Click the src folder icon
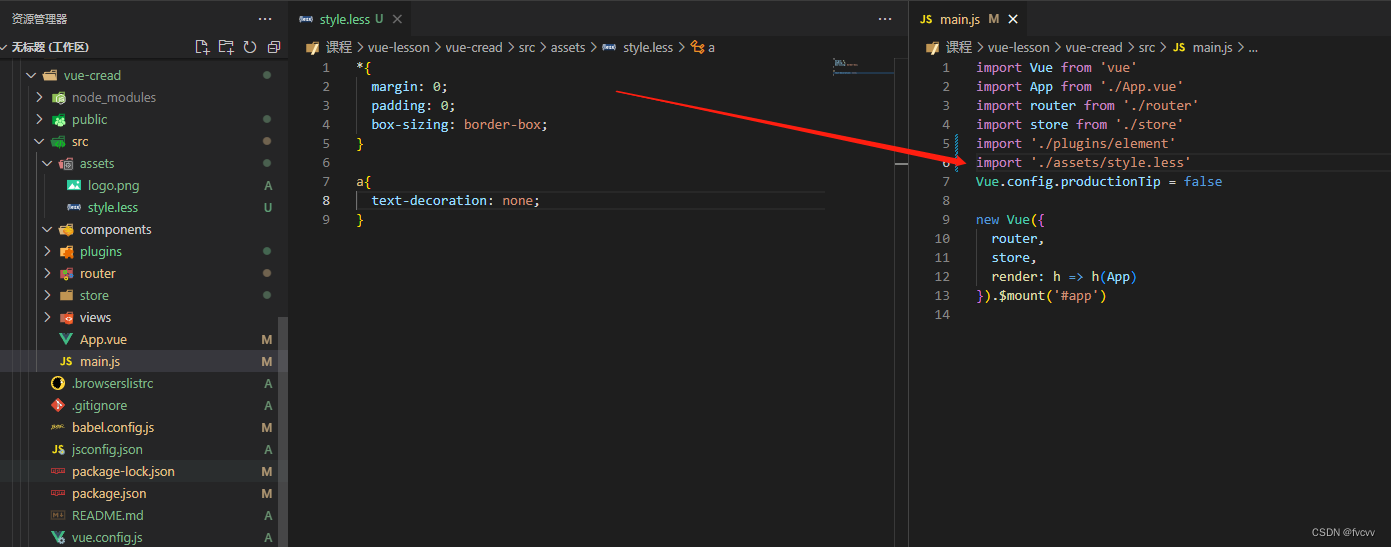The width and height of the screenshot is (1391, 547). tap(59, 141)
